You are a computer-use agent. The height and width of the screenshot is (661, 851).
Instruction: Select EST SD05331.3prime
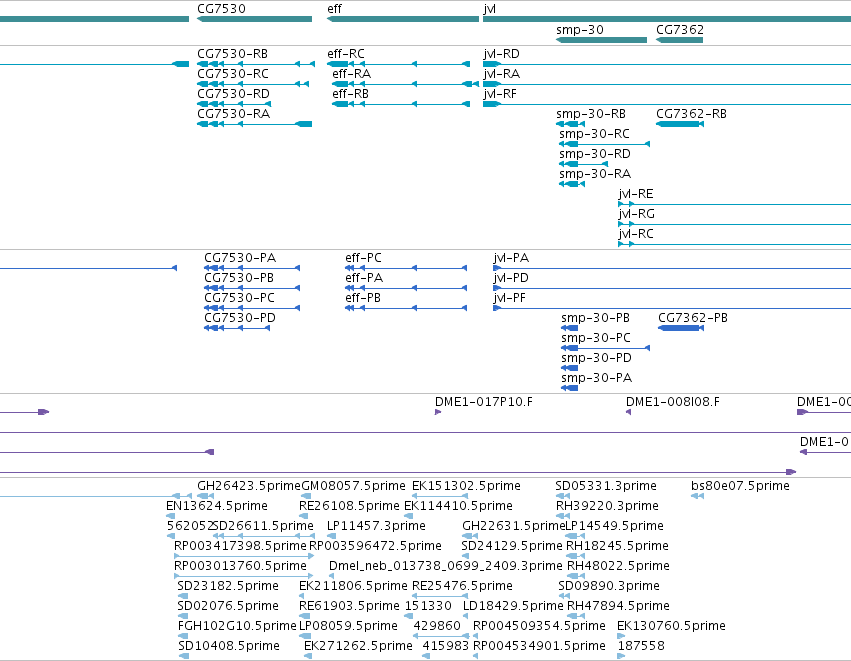coord(563,496)
